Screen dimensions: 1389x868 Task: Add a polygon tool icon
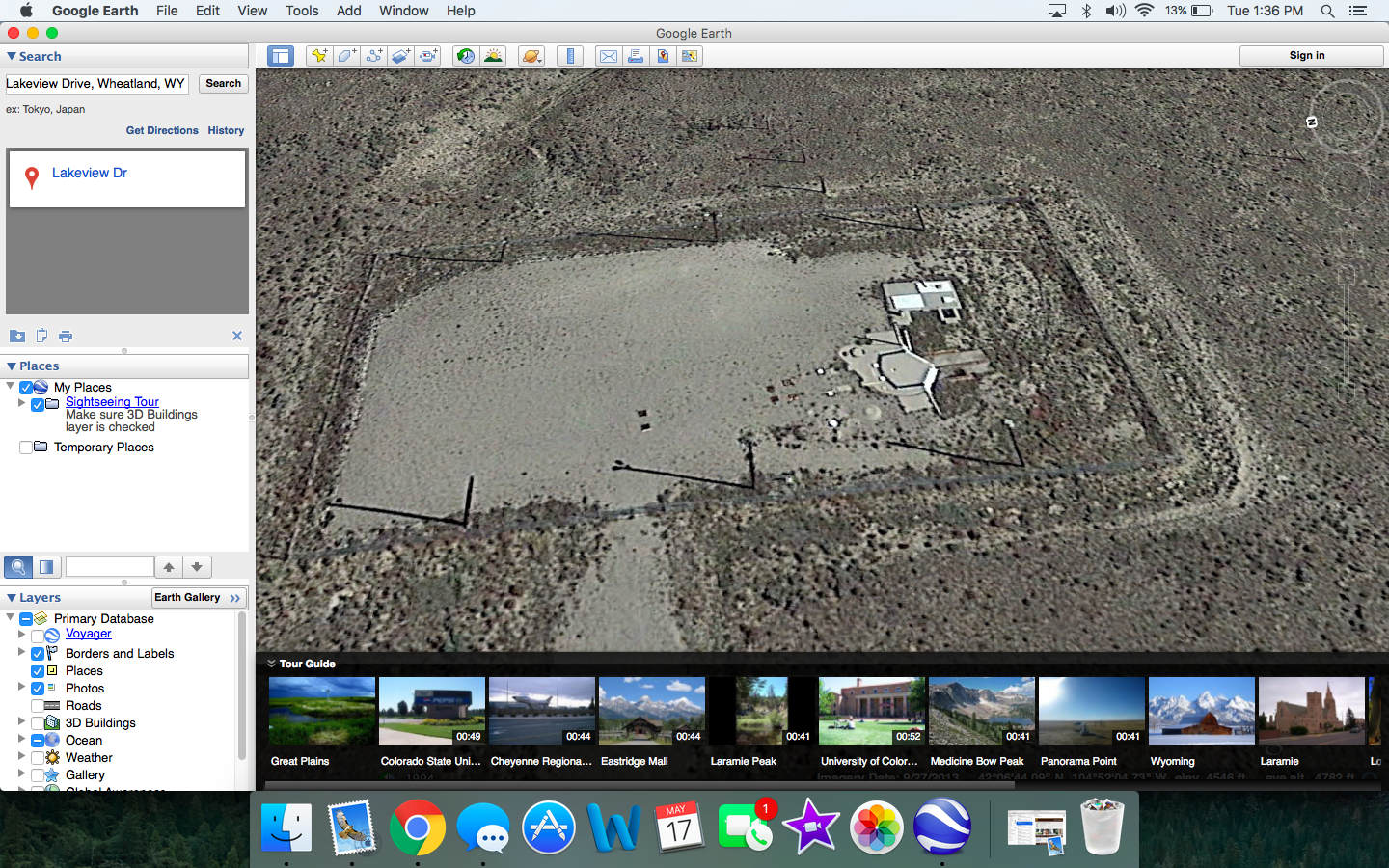(345, 56)
